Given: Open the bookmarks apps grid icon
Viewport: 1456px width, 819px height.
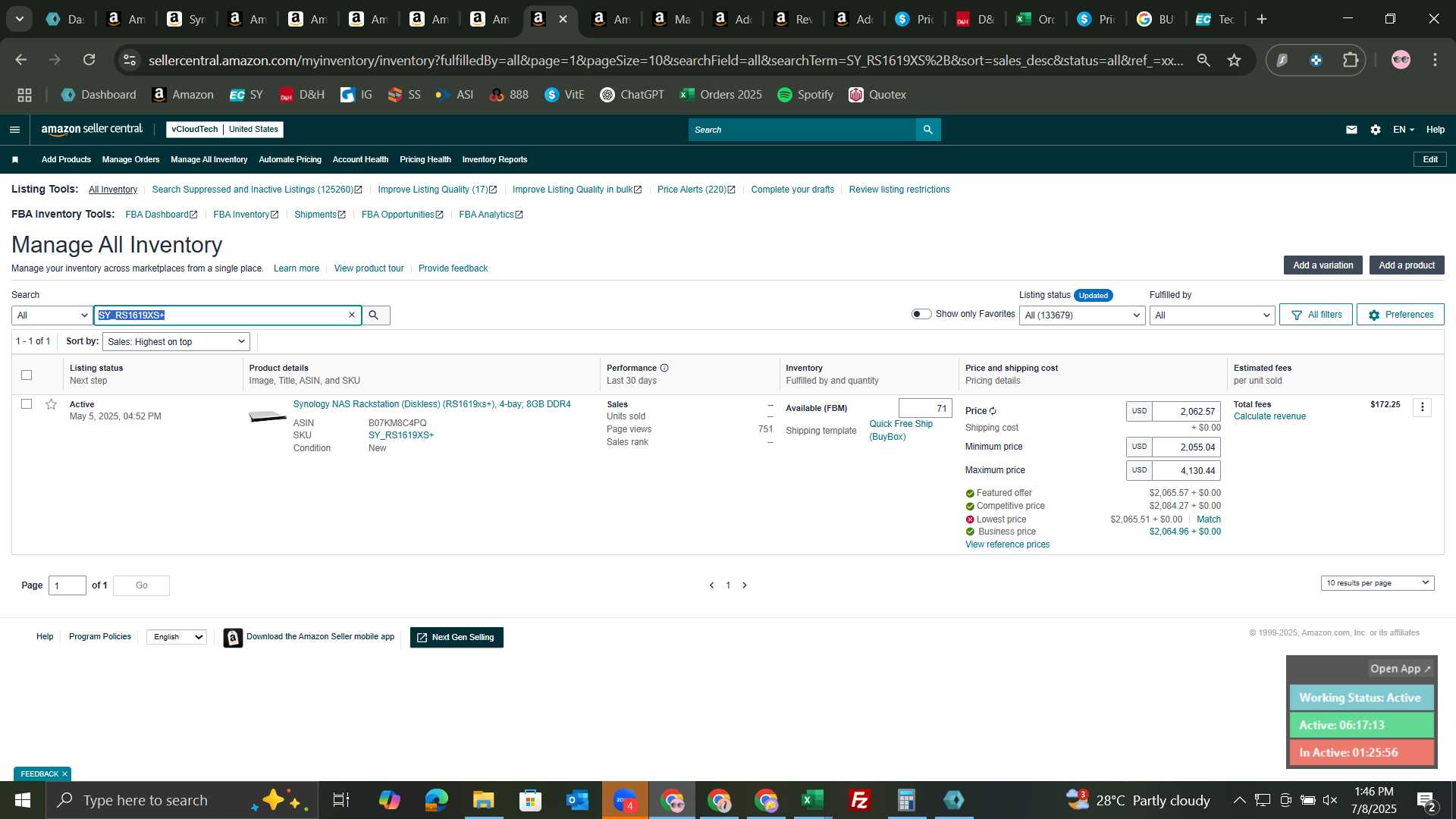Looking at the screenshot, I should pyautogui.click(x=24, y=95).
